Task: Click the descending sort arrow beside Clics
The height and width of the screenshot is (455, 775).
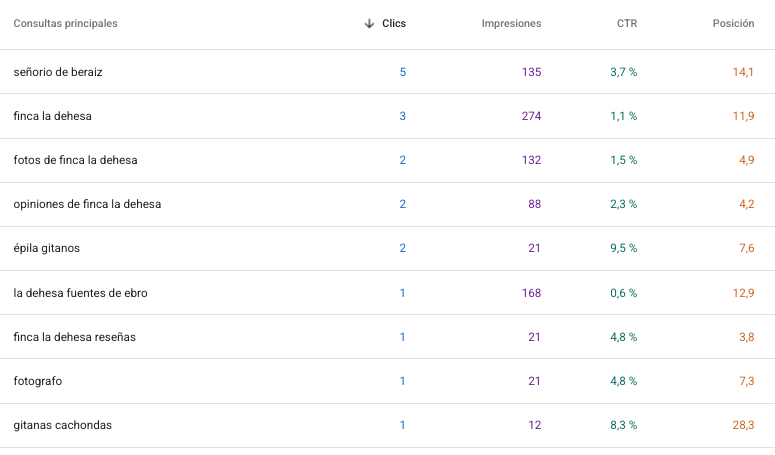Action: coord(369,23)
